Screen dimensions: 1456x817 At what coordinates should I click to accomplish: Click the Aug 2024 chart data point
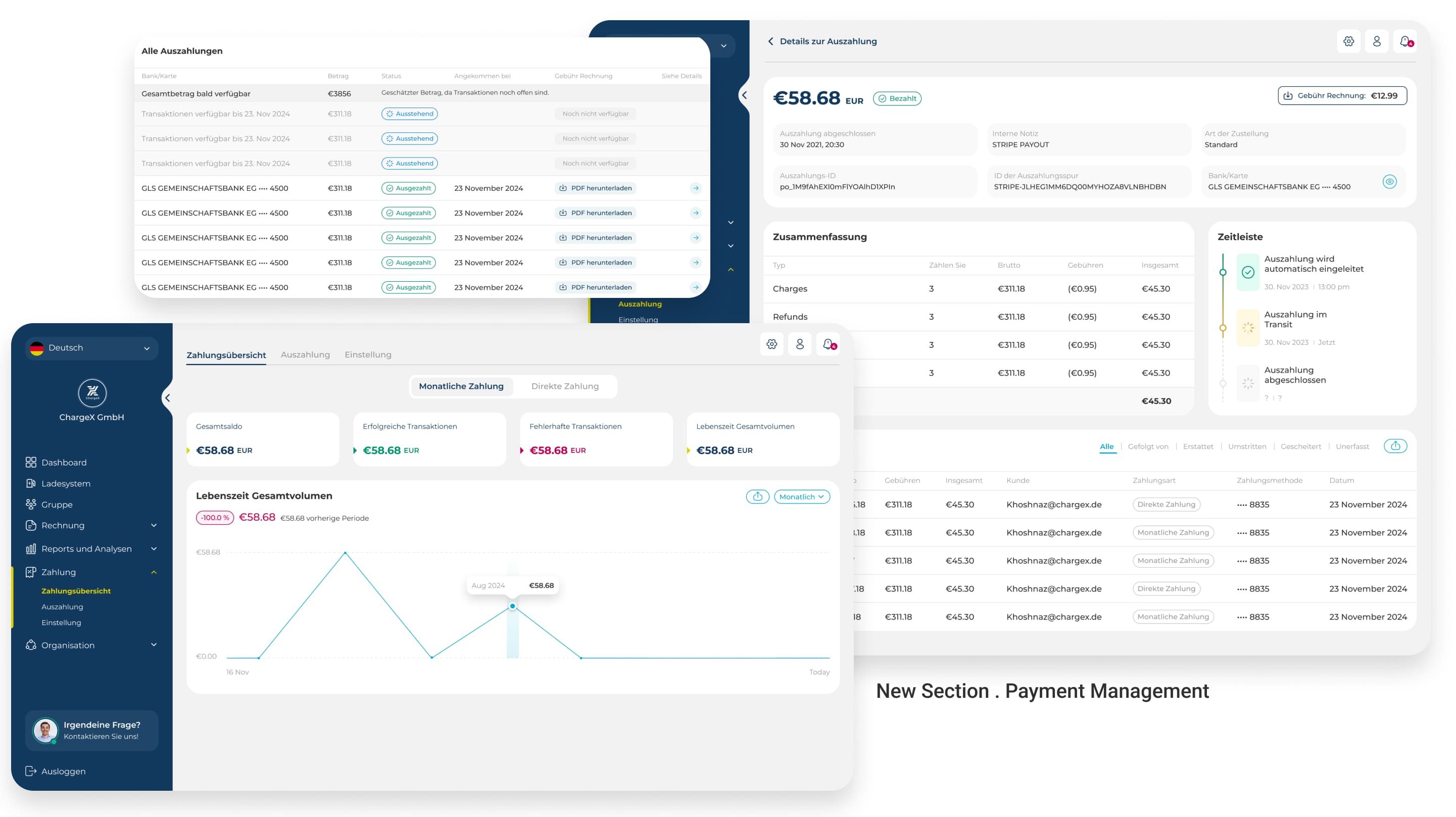512,606
